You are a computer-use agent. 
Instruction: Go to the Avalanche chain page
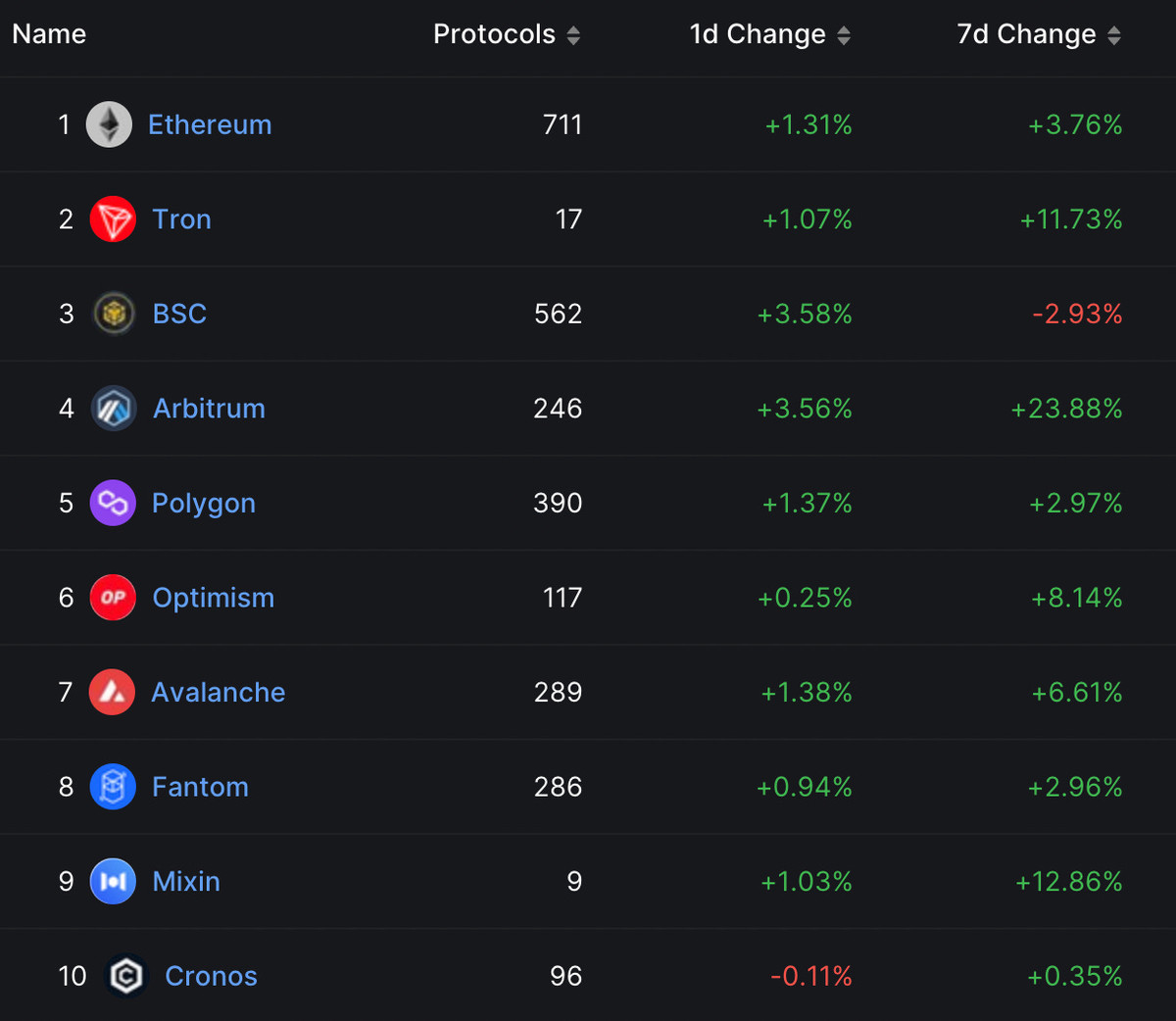coord(219,693)
